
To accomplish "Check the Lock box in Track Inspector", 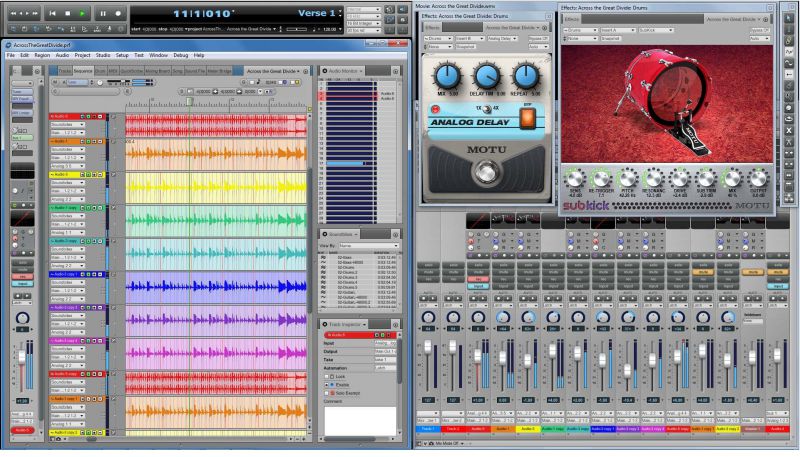I will tap(327, 376).
